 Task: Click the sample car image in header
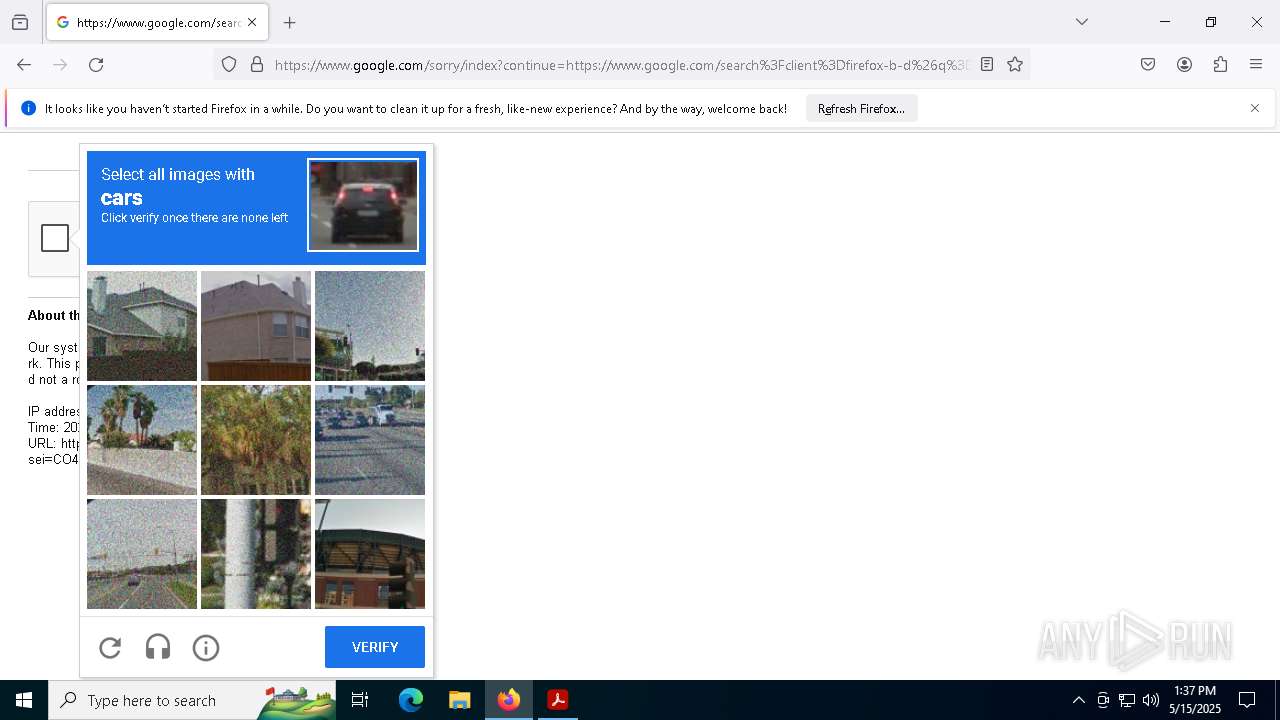click(363, 205)
